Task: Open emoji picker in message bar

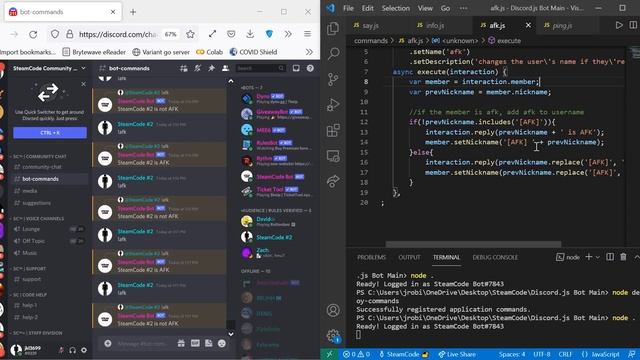Action: (222, 344)
